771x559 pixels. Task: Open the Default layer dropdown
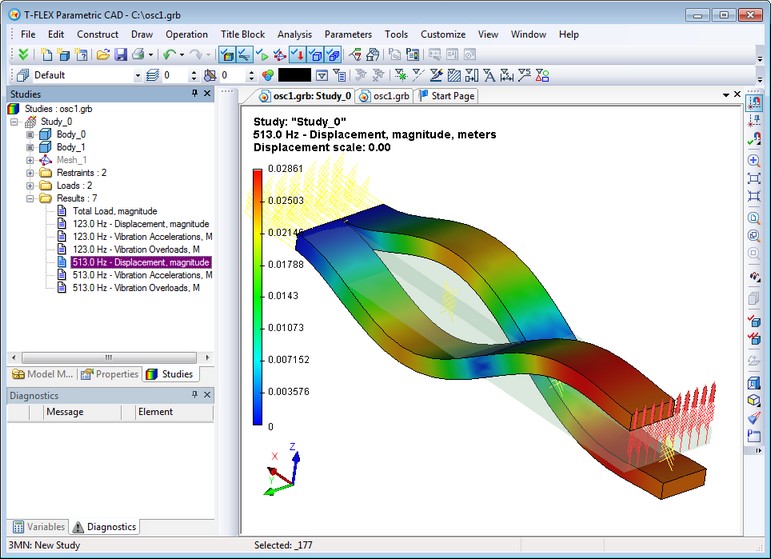[x=138, y=75]
